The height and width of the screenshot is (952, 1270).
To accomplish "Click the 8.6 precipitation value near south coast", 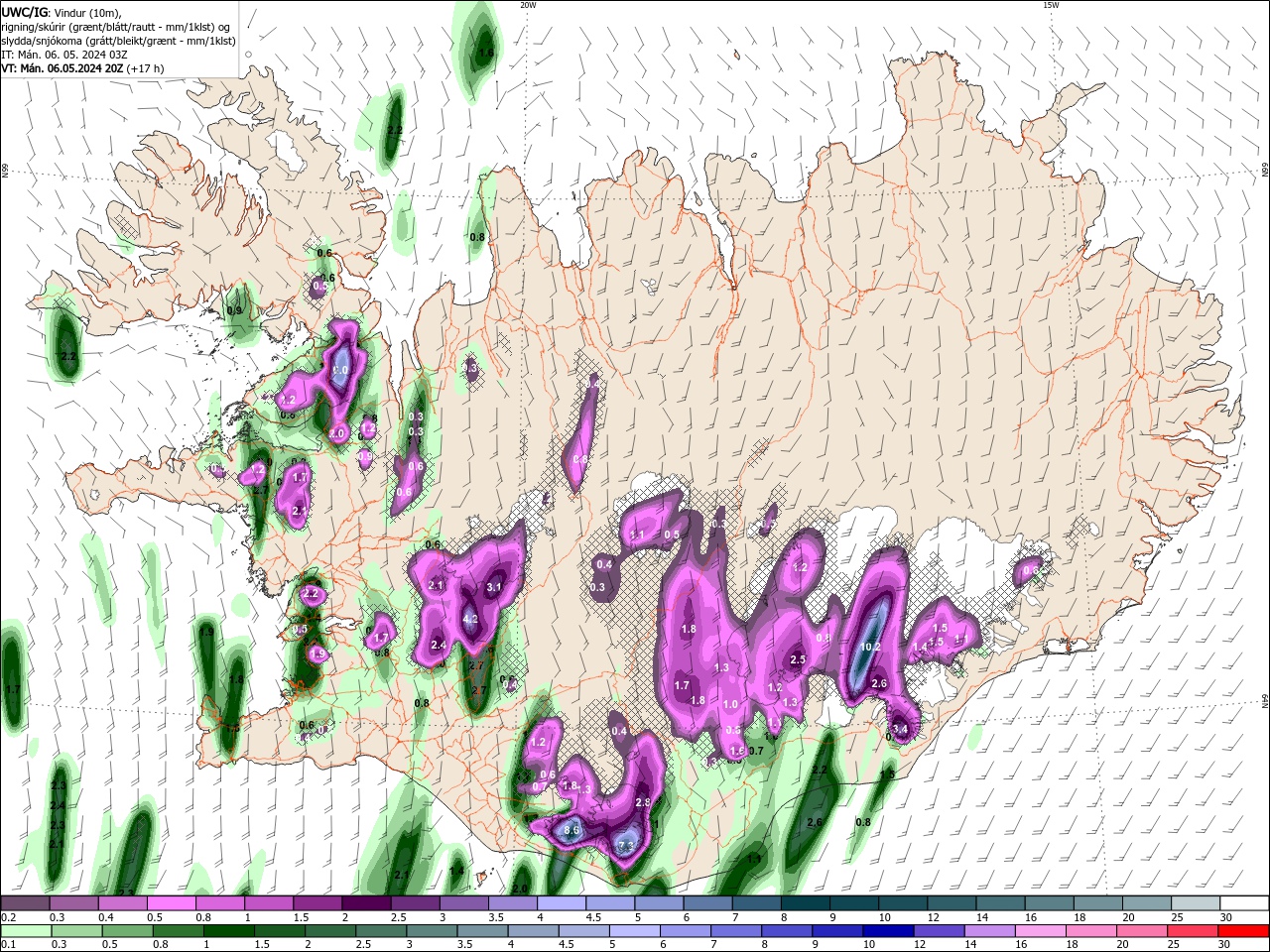I will pos(571,830).
